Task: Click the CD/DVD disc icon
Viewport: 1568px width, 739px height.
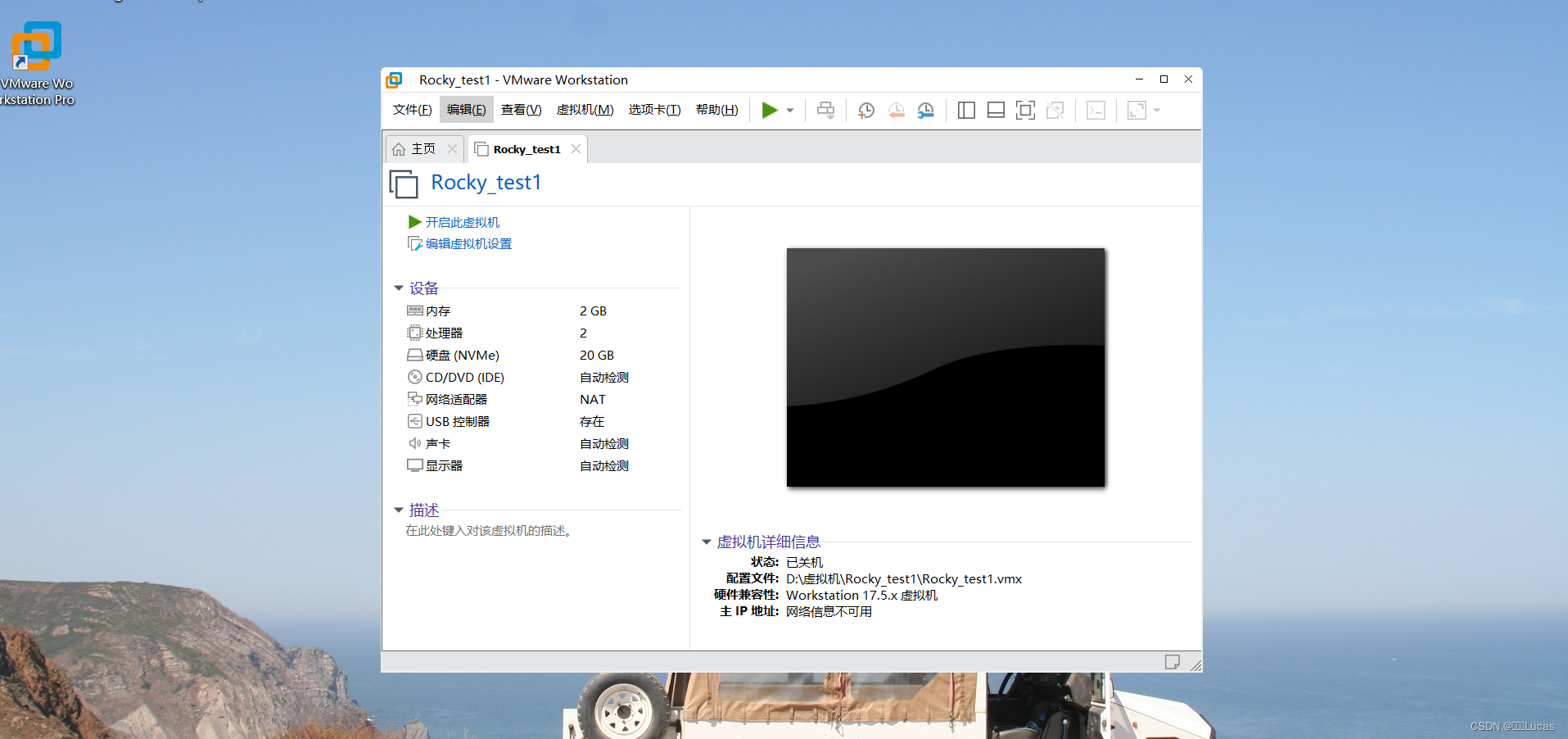Action: click(415, 377)
